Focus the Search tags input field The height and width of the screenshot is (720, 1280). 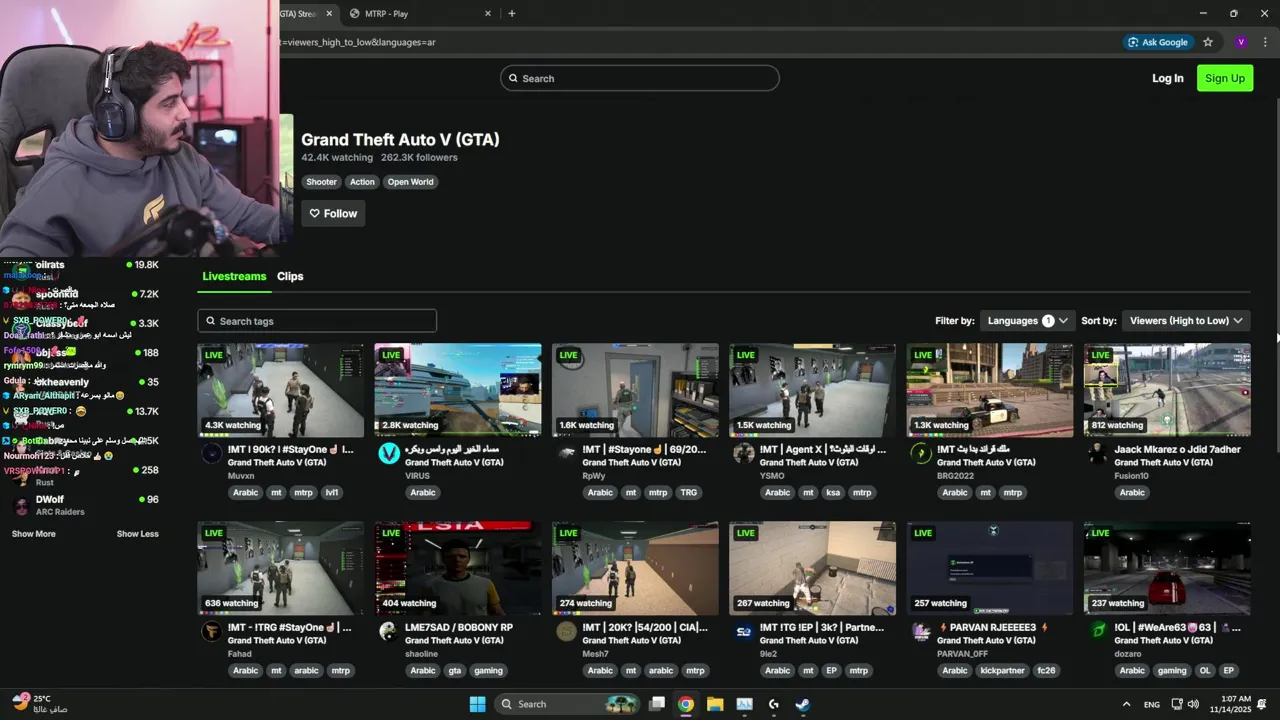[317, 321]
